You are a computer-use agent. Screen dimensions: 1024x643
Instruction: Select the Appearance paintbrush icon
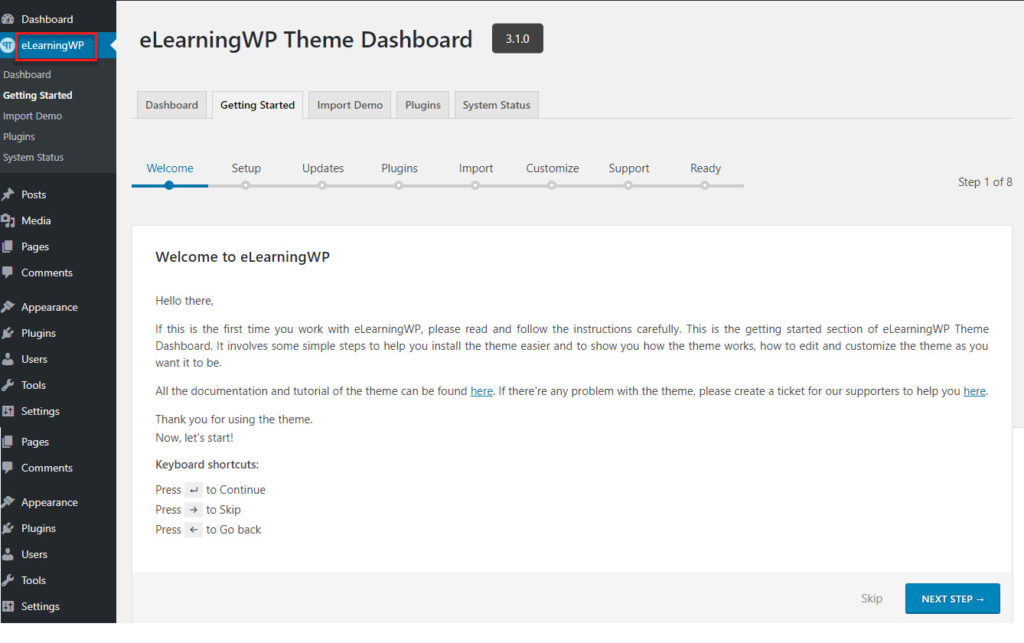tap(10, 306)
